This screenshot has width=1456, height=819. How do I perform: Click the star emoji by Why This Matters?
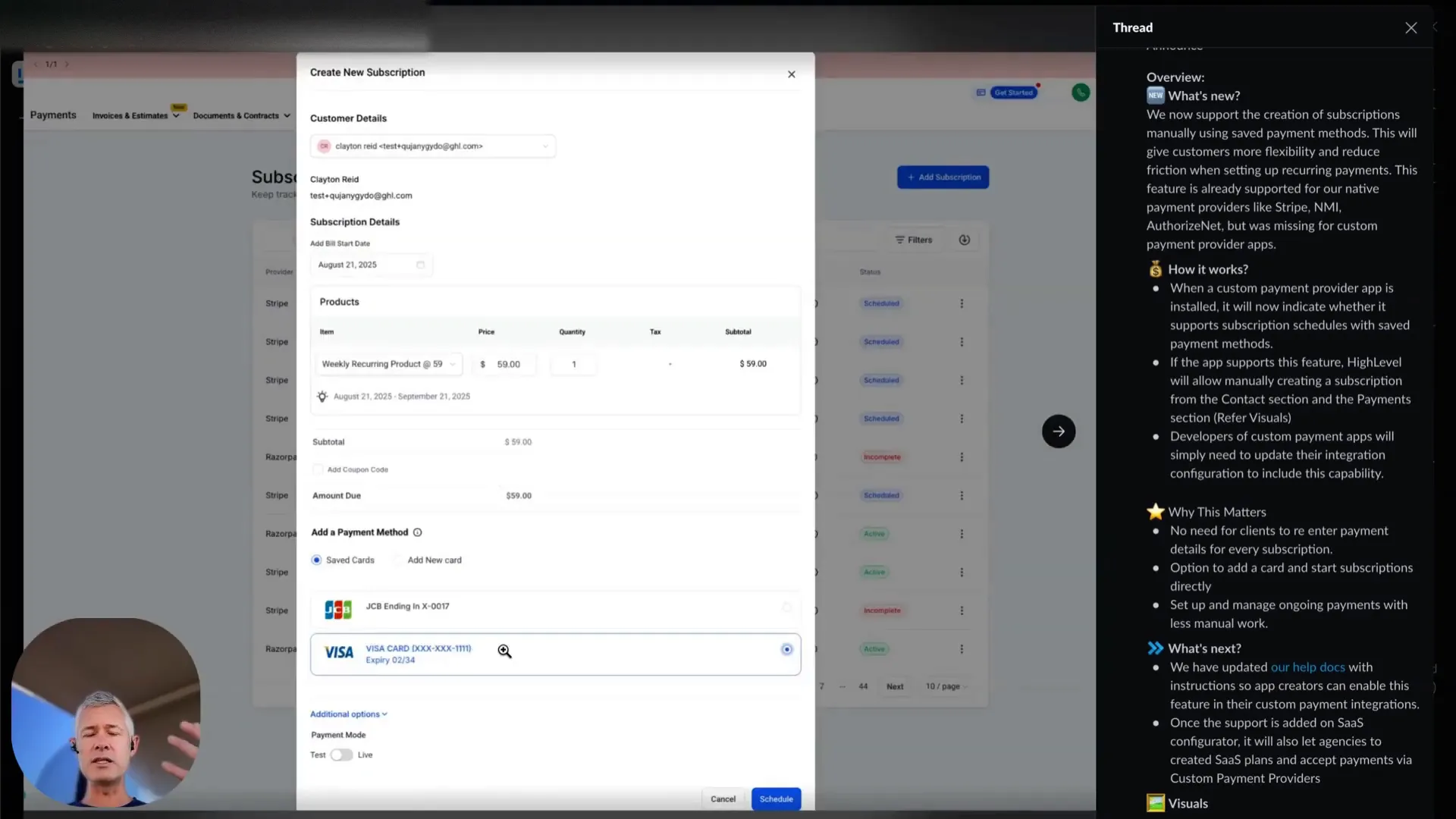(x=1155, y=512)
